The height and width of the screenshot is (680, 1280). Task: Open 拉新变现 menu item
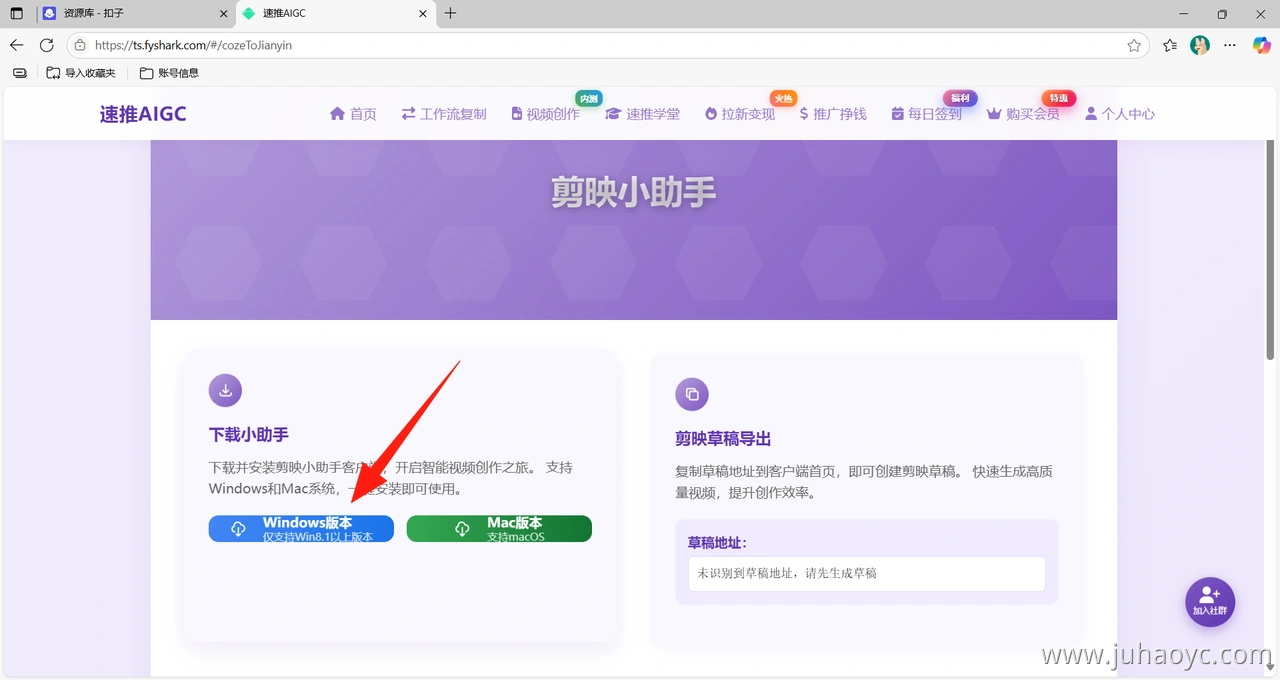click(x=740, y=114)
